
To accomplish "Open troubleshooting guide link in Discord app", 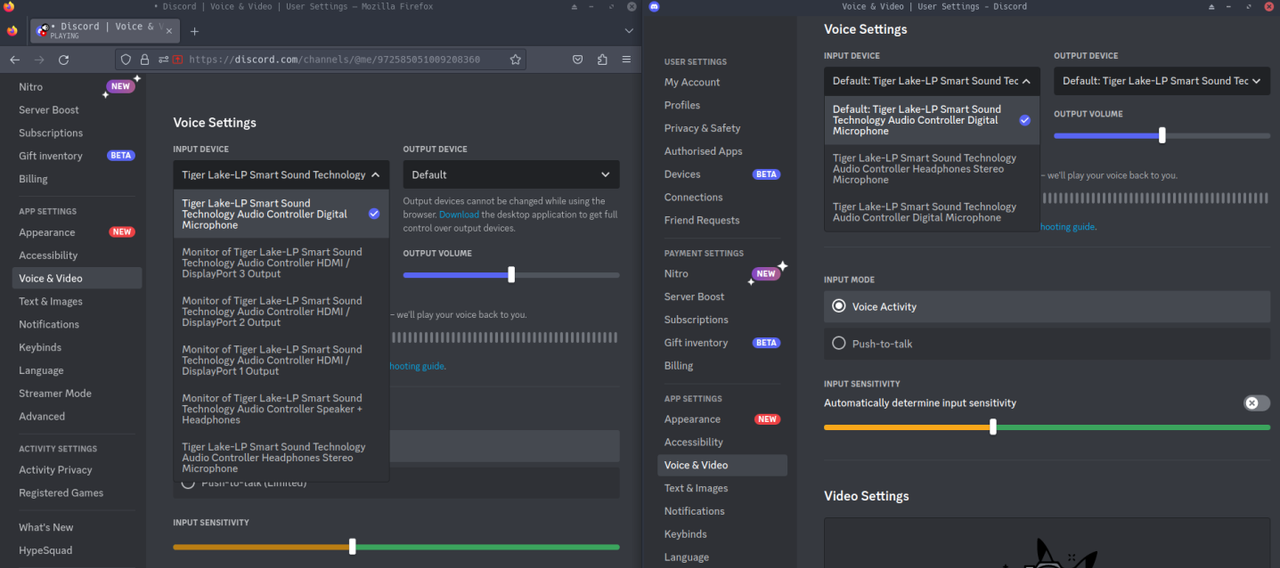I will tap(1067, 227).
